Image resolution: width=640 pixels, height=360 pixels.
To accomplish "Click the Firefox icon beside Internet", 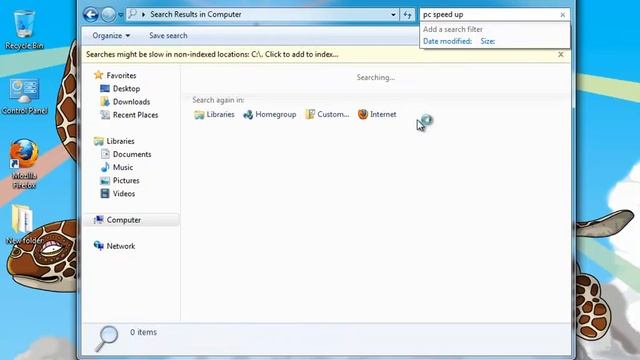I will point(362,115).
